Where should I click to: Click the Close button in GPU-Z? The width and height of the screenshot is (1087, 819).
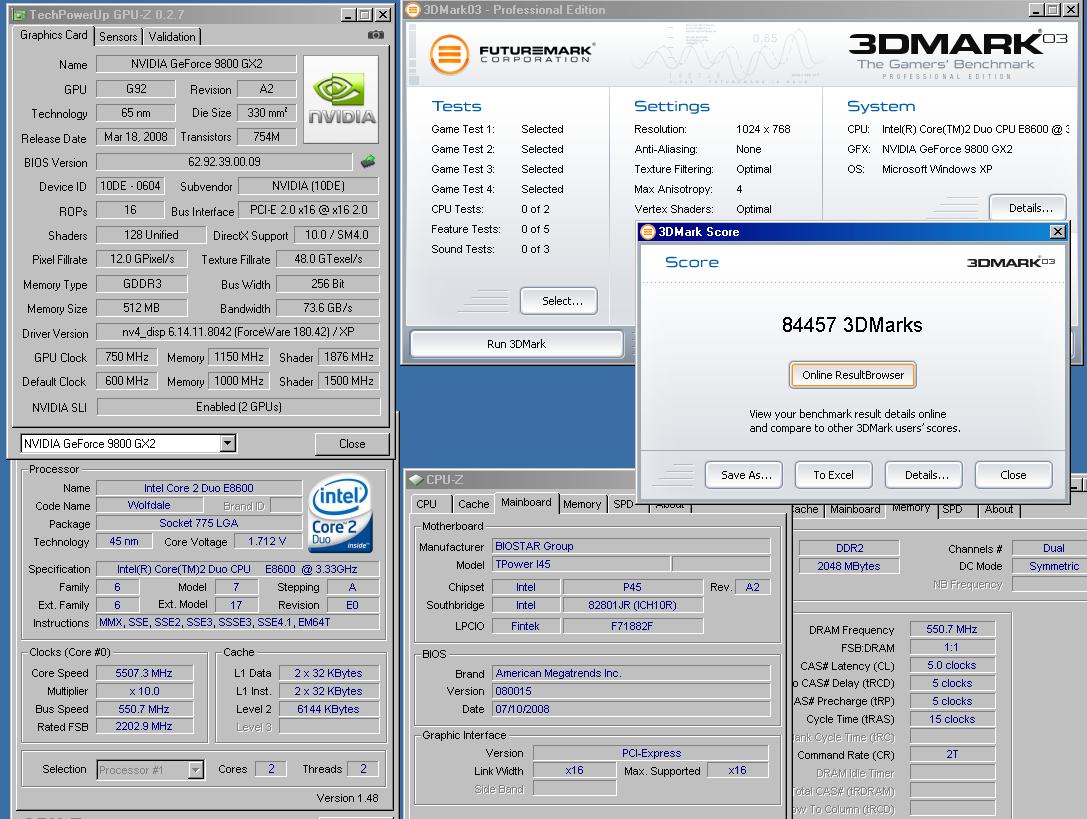coord(351,444)
